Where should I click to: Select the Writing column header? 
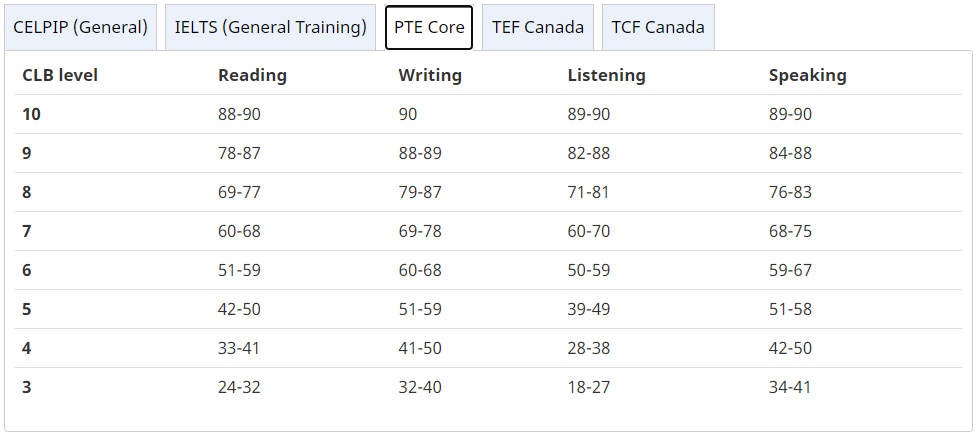430,75
